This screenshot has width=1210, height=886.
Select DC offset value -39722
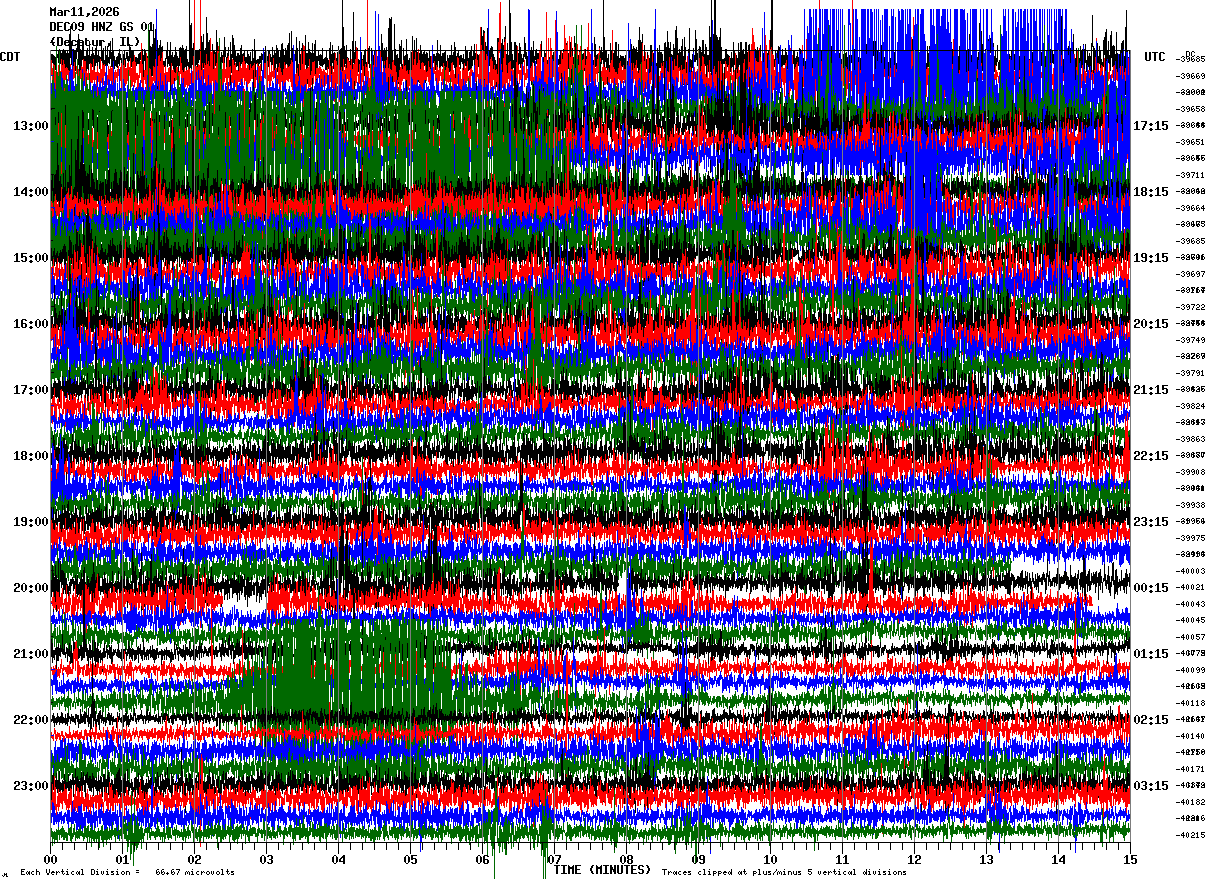click(1191, 307)
